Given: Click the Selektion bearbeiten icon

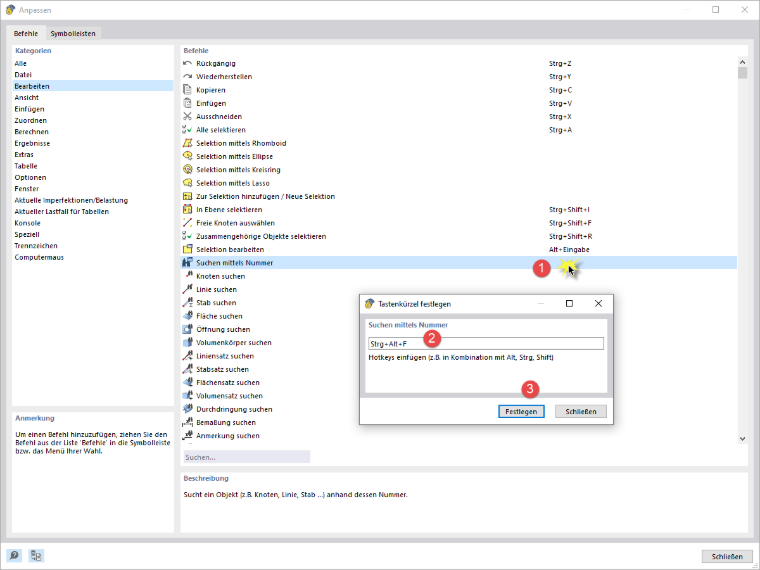Looking at the screenshot, I should pyautogui.click(x=188, y=249).
